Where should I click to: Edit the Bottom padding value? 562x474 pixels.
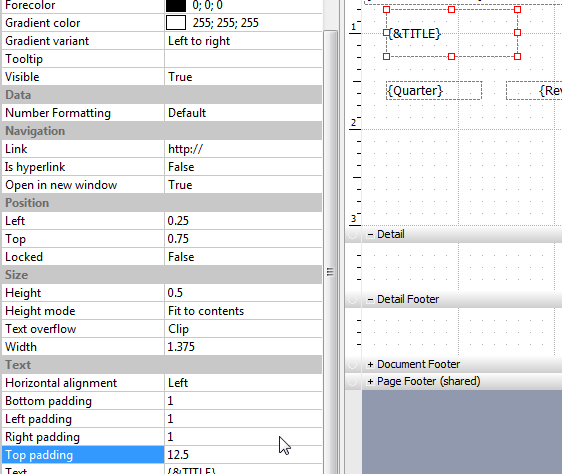pyautogui.click(x=243, y=401)
